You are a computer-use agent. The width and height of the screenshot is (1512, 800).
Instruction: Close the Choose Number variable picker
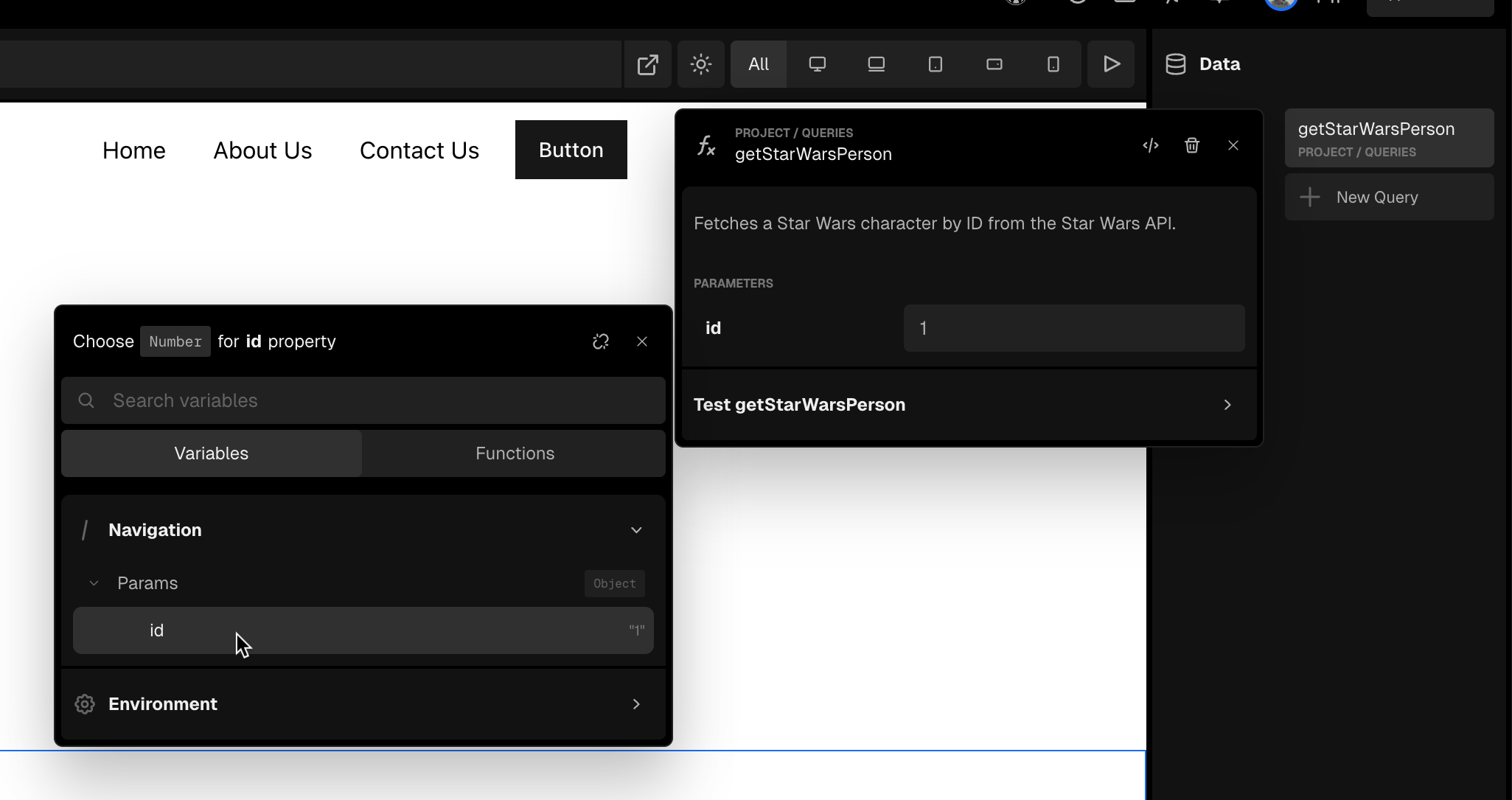(x=641, y=341)
